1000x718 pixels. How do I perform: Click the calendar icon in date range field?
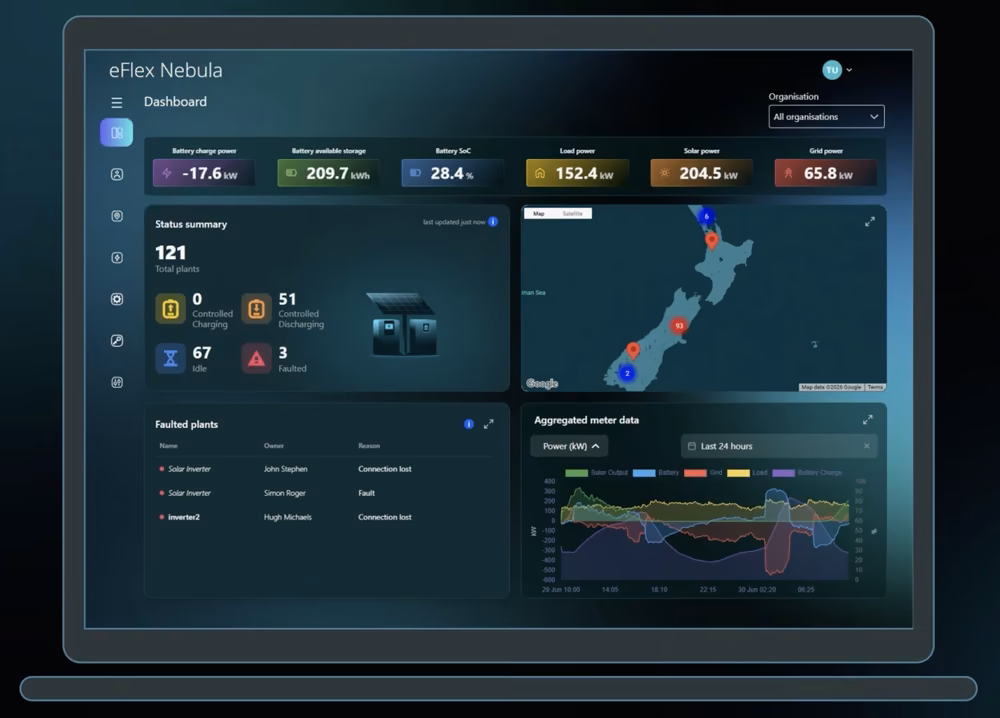[x=692, y=446]
